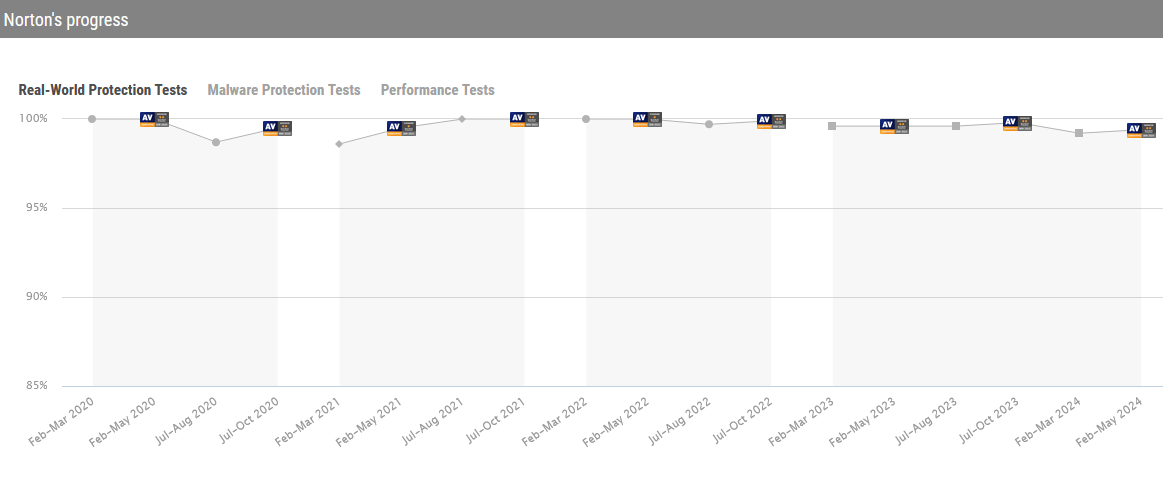
Task: Select the Jul–Aug 2020 dip data point
Action: [216, 142]
